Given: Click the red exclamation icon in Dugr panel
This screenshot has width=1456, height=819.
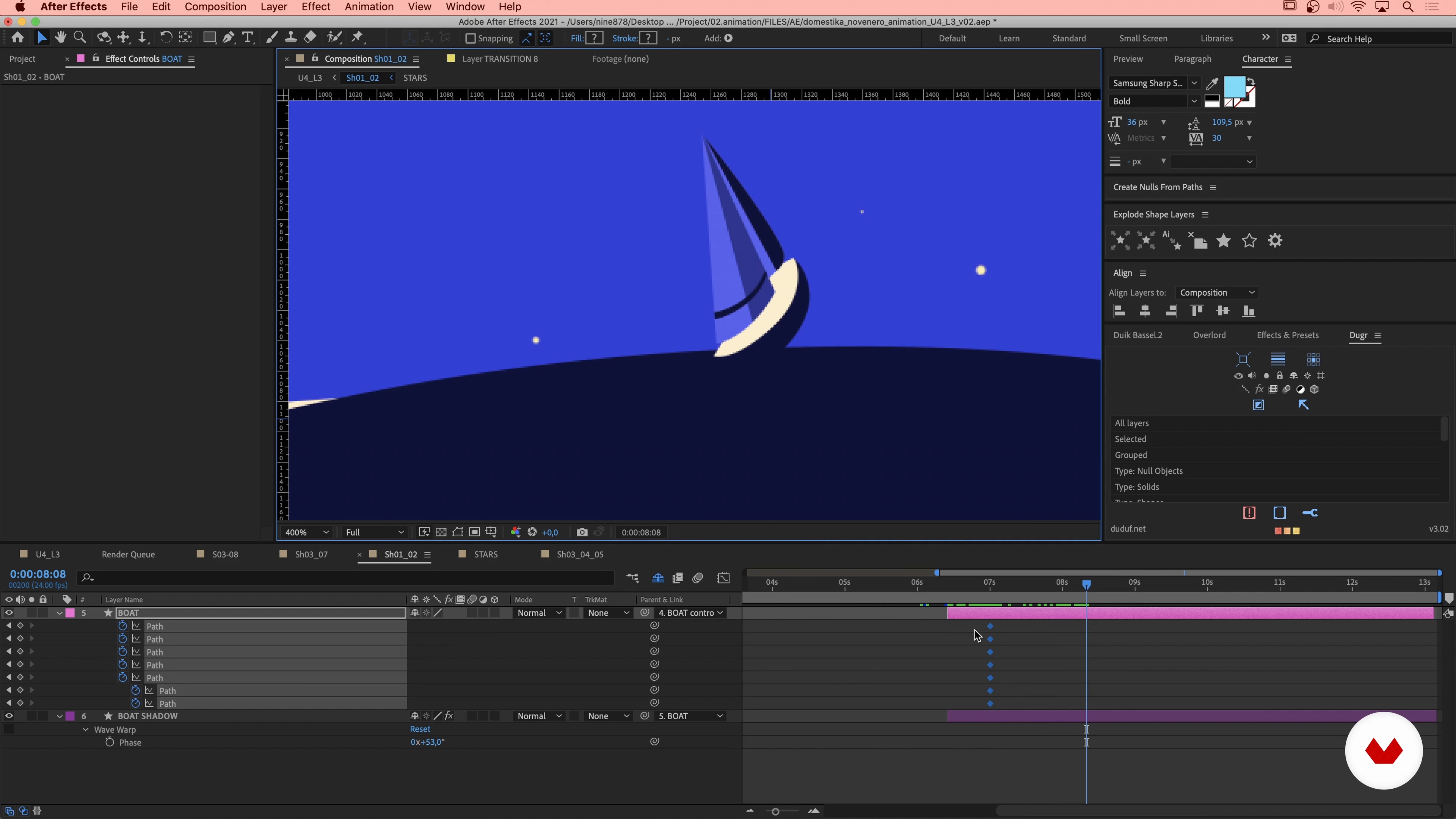Looking at the screenshot, I should pyautogui.click(x=1249, y=513).
